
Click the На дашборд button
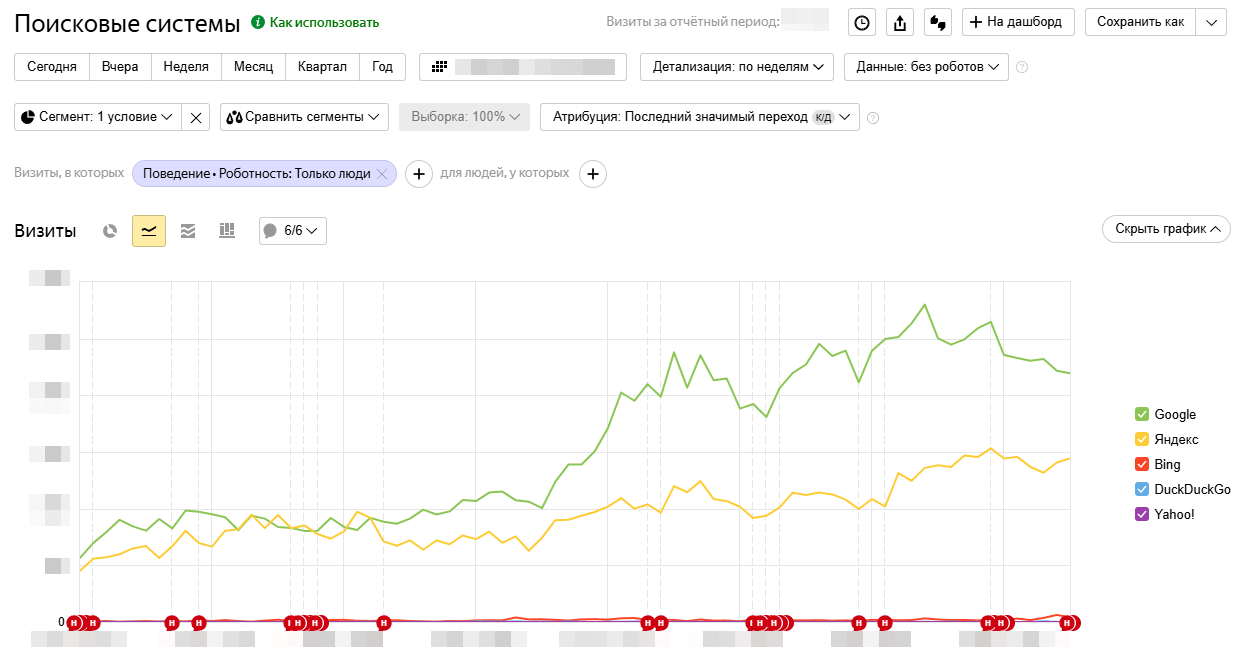[x=1018, y=22]
